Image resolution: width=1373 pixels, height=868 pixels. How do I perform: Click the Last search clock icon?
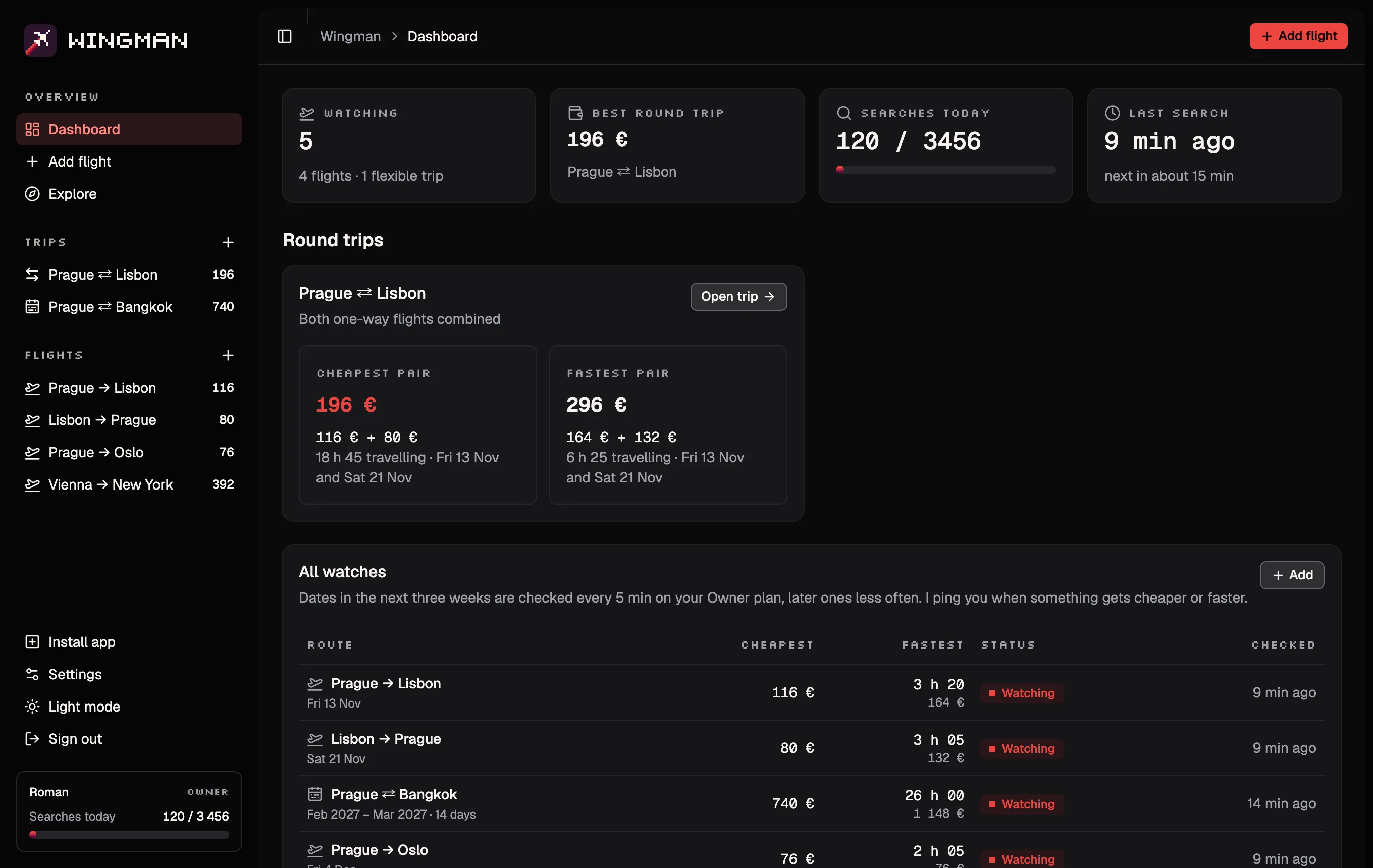pos(1113,114)
